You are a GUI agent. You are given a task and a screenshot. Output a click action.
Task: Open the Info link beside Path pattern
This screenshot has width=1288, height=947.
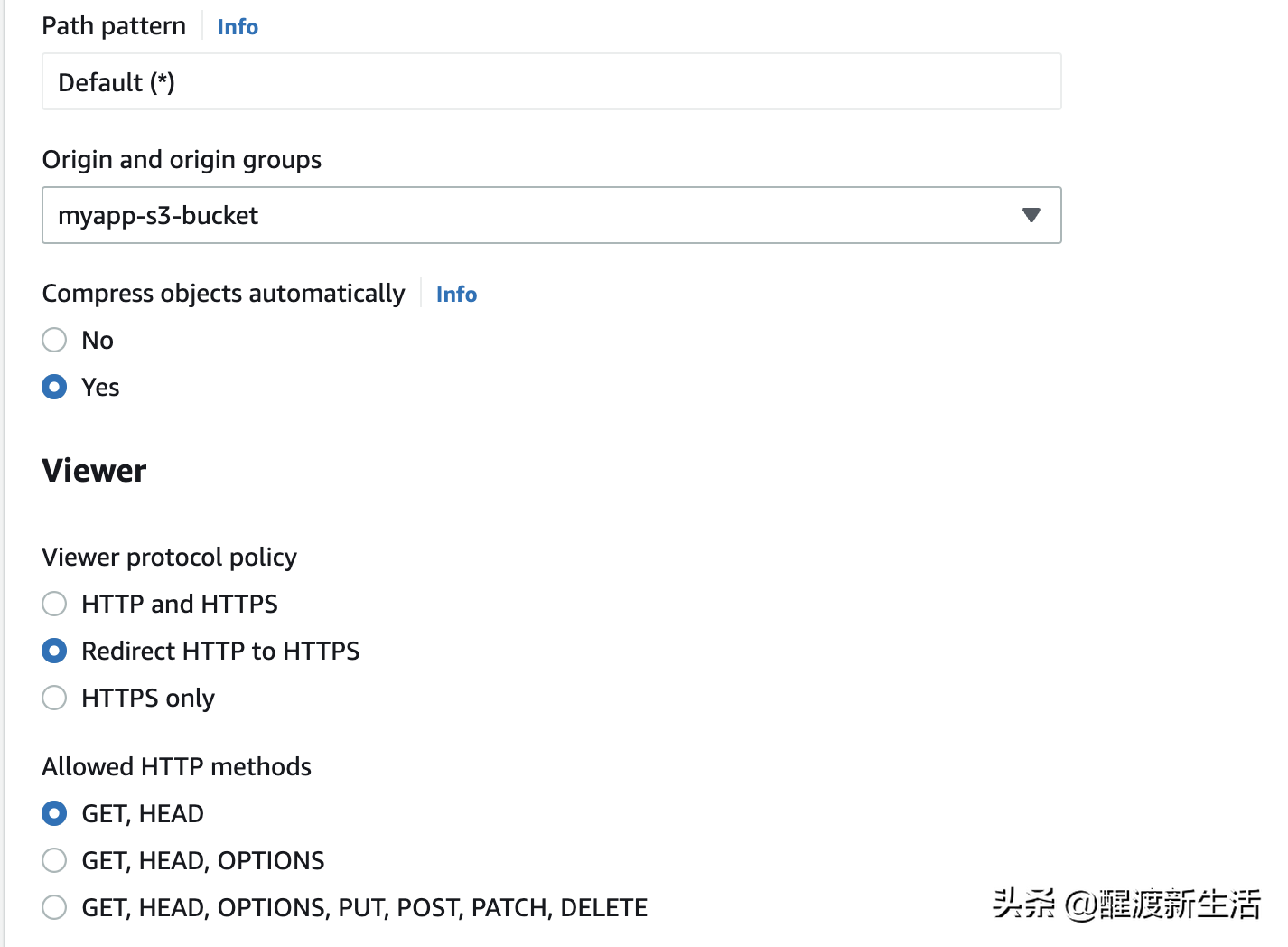coord(237,26)
